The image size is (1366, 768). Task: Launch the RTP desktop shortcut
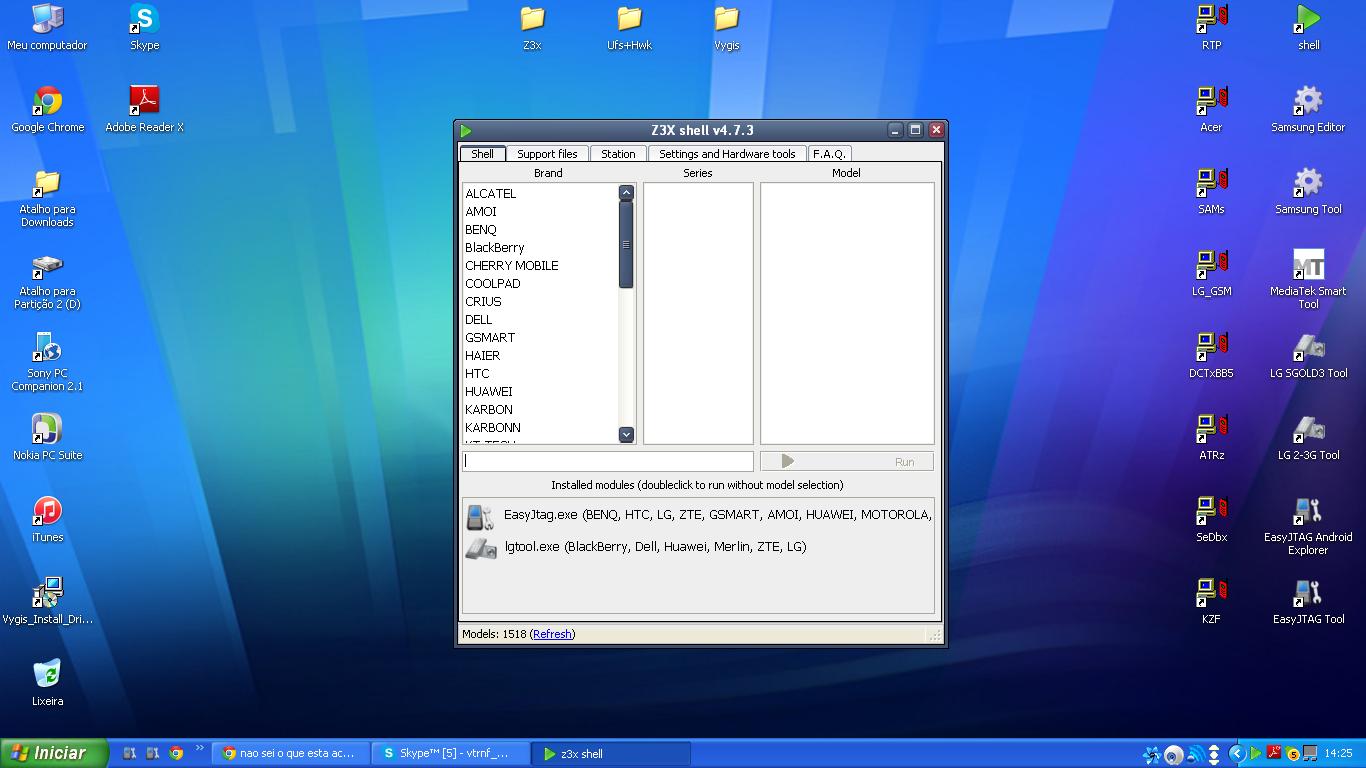click(1211, 27)
